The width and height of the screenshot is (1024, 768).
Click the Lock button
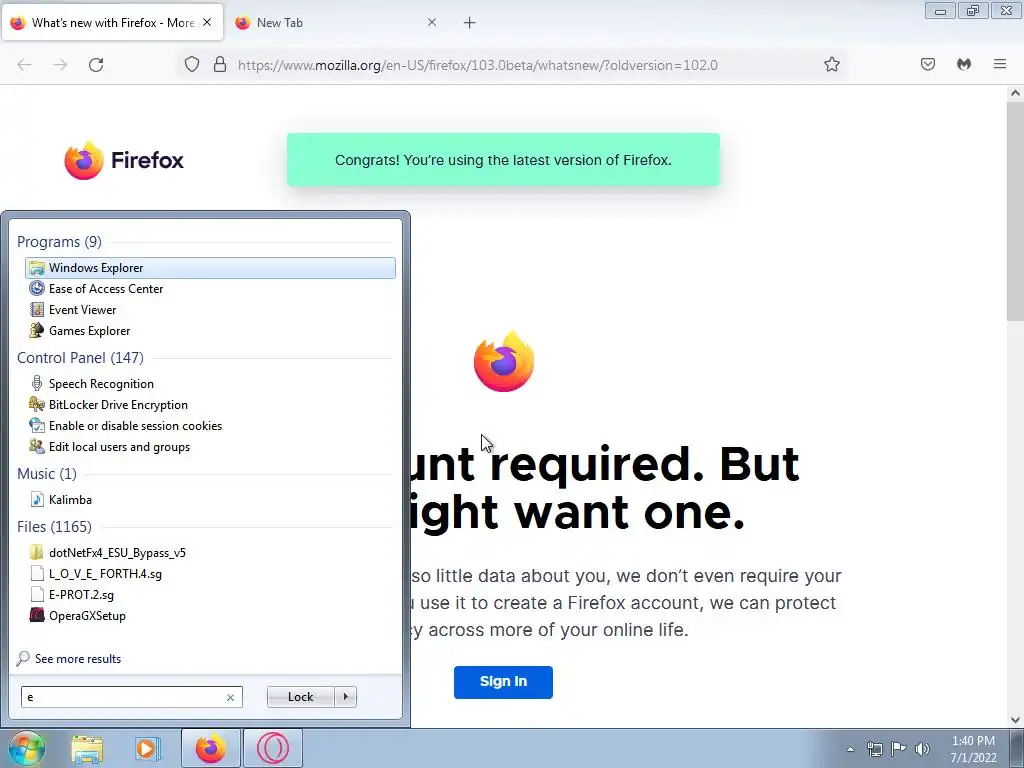300,697
